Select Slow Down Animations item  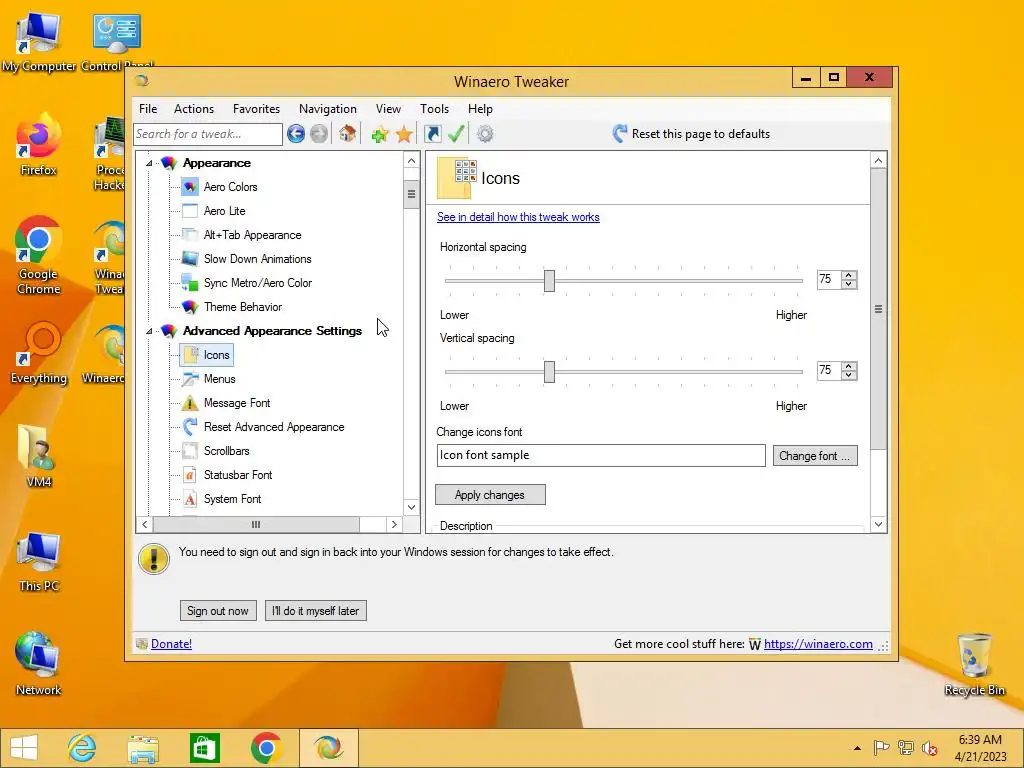click(x=257, y=259)
